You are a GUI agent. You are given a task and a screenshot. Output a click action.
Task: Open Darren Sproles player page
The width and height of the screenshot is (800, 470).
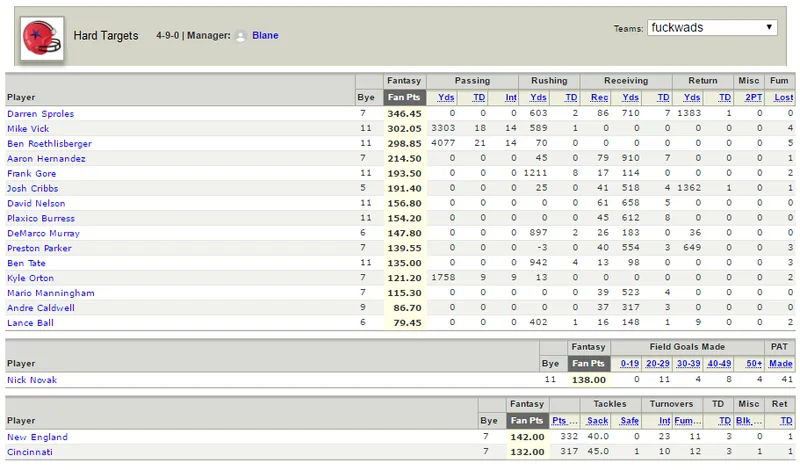[40, 114]
